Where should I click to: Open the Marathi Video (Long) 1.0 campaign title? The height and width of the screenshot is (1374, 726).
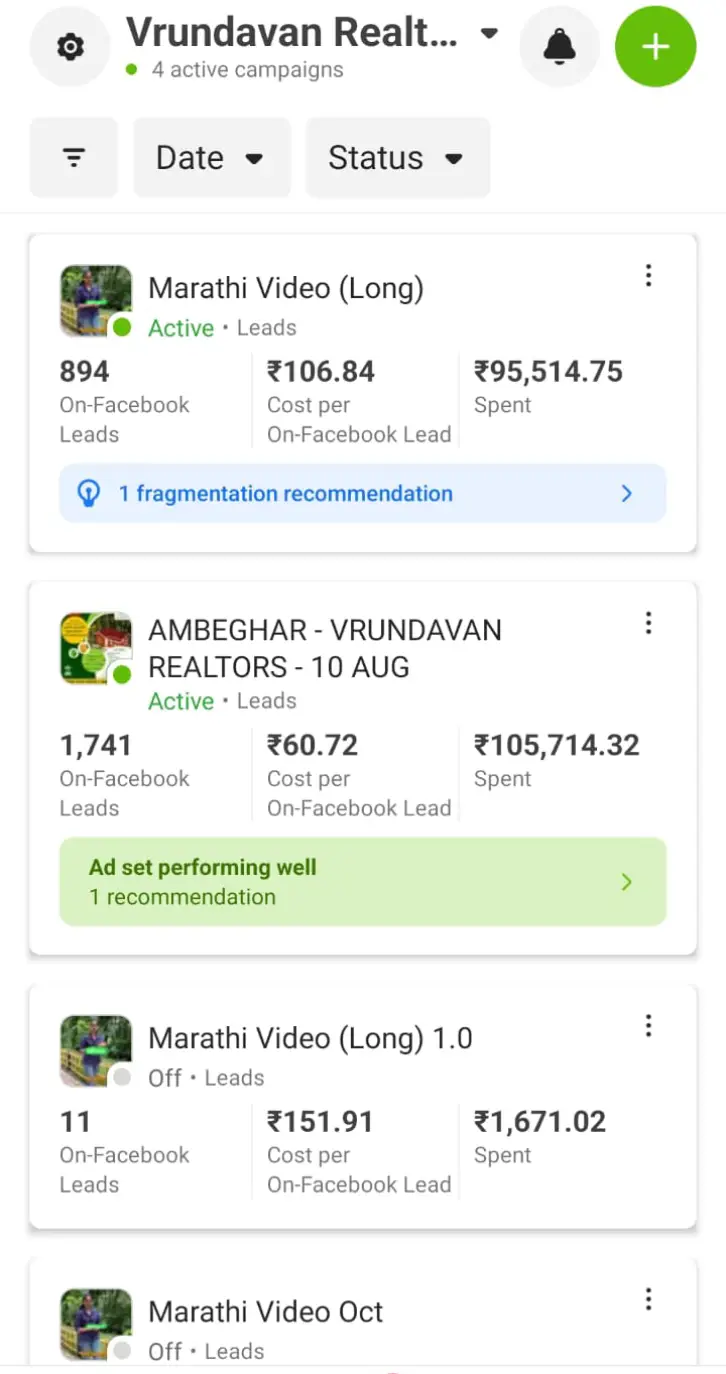(310, 1038)
